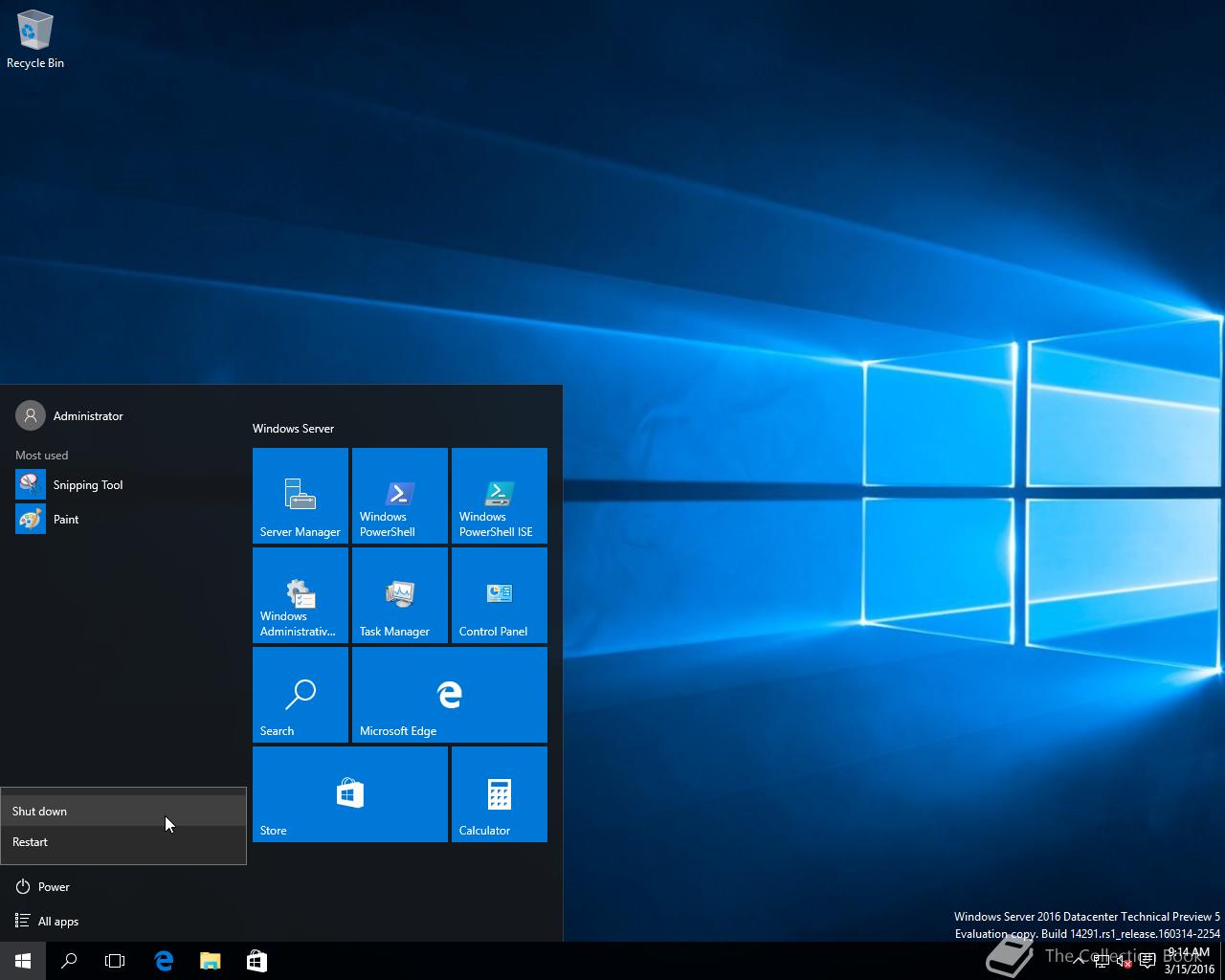
Task: Click the Search tile
Action: click(x=301, y=695)
